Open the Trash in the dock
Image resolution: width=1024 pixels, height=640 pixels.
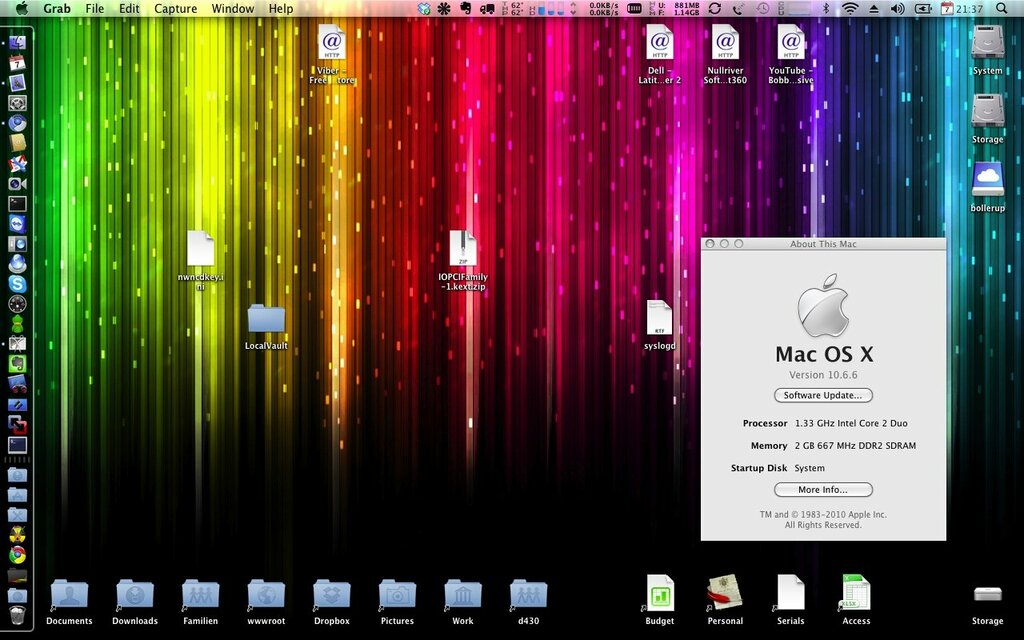[x=17, y=614]
